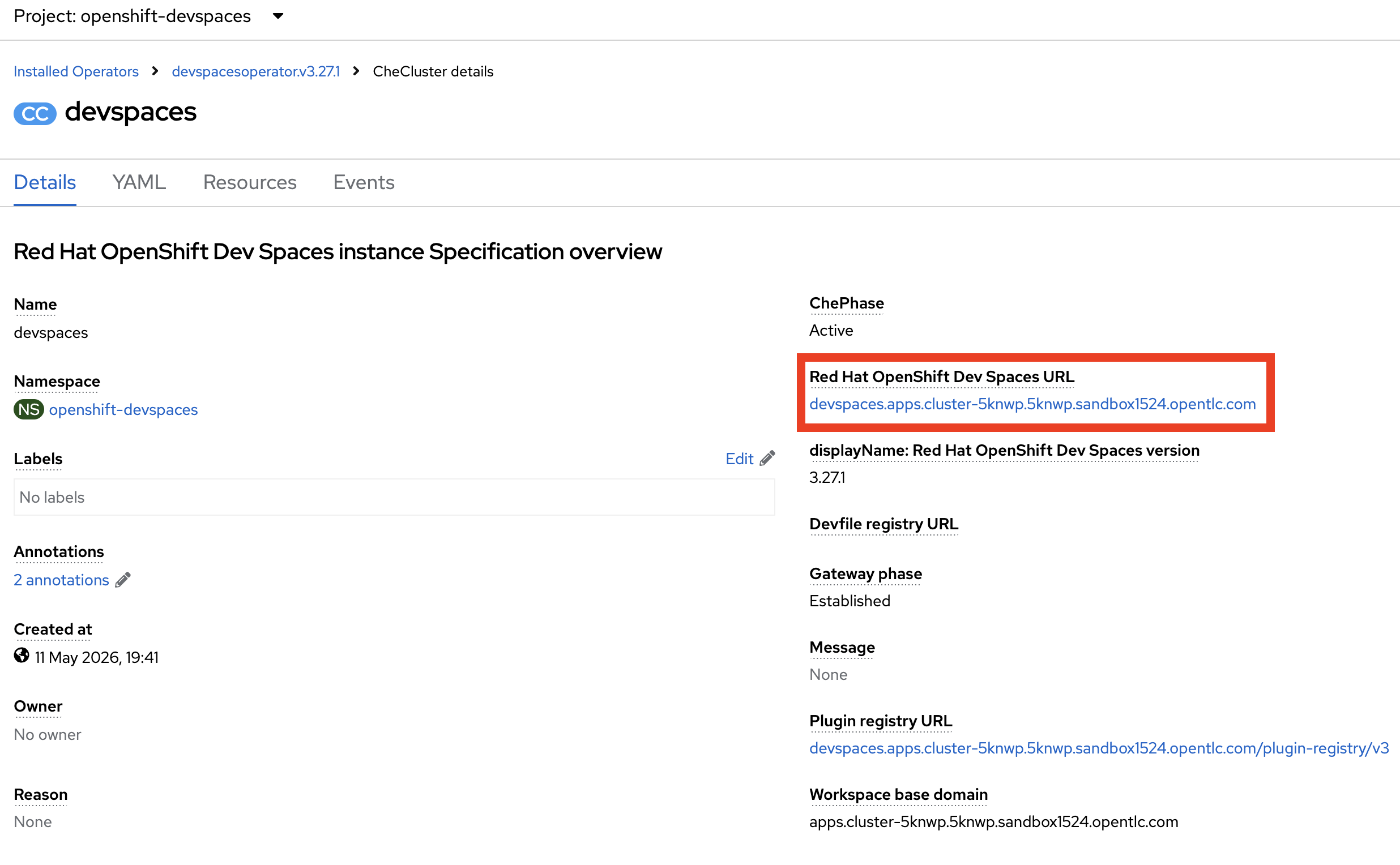Click the NS namespace badge icon

point(29,410)
